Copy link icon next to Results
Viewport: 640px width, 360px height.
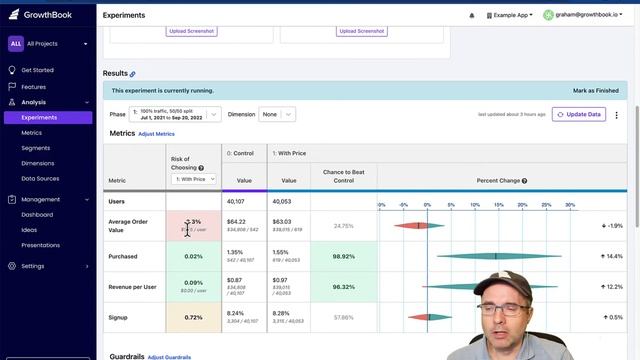point(133,74)
